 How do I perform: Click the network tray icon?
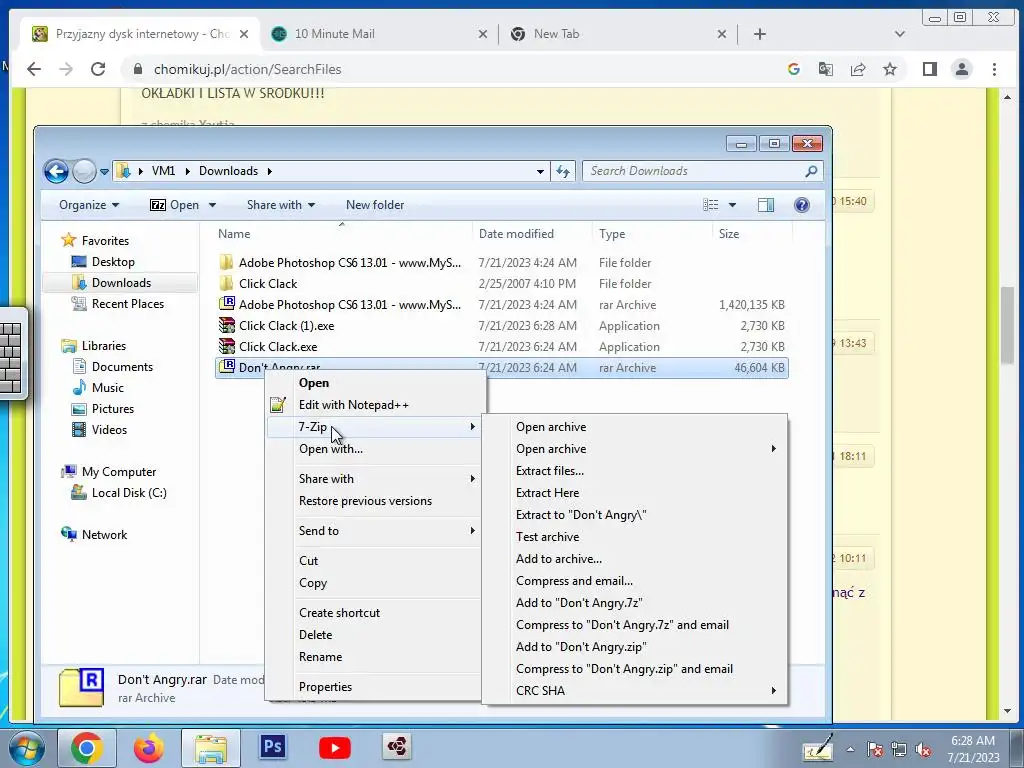[x=899, y=750]
